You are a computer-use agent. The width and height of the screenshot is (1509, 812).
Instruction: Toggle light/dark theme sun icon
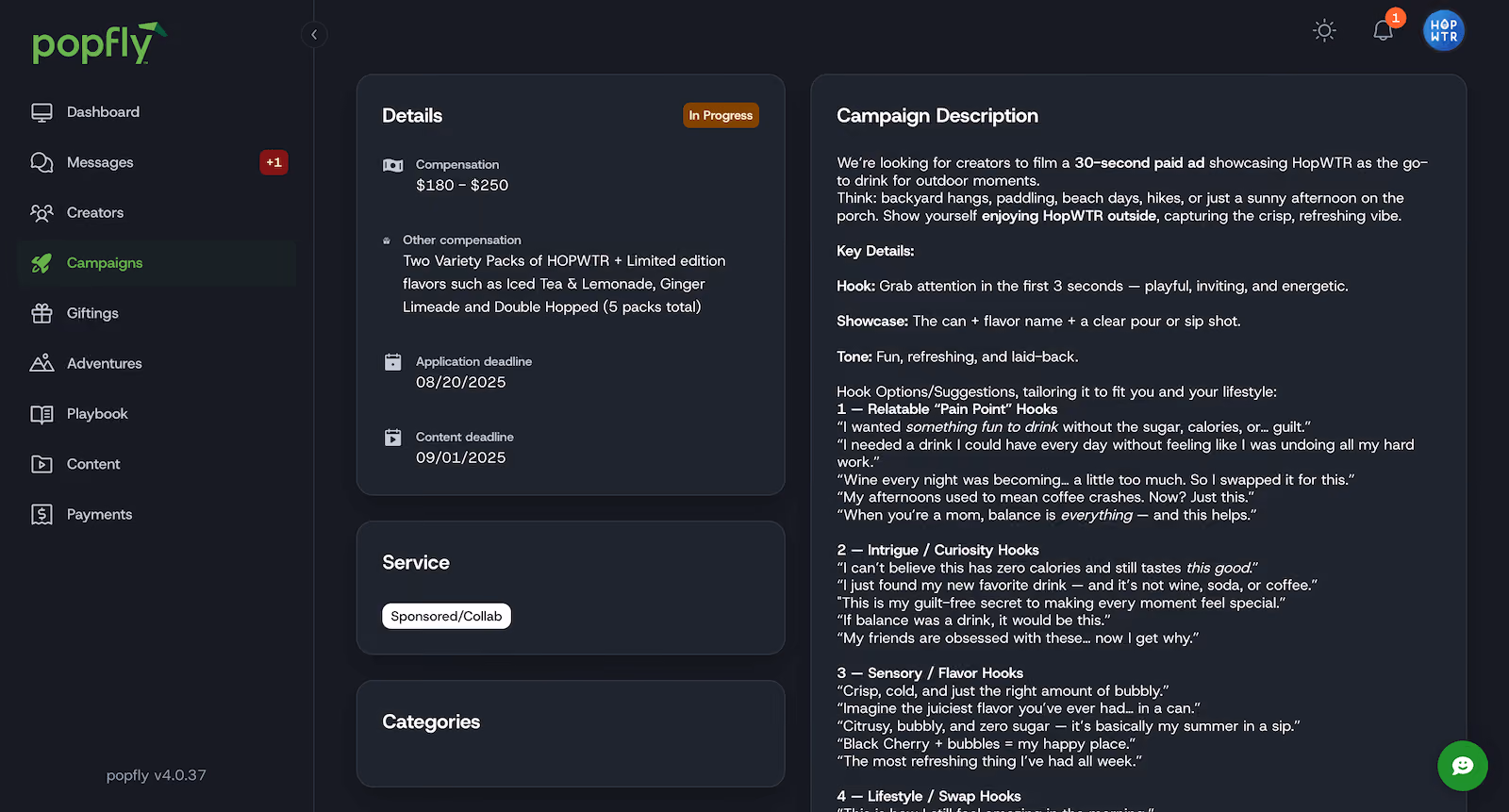(x=1324, y=31)
